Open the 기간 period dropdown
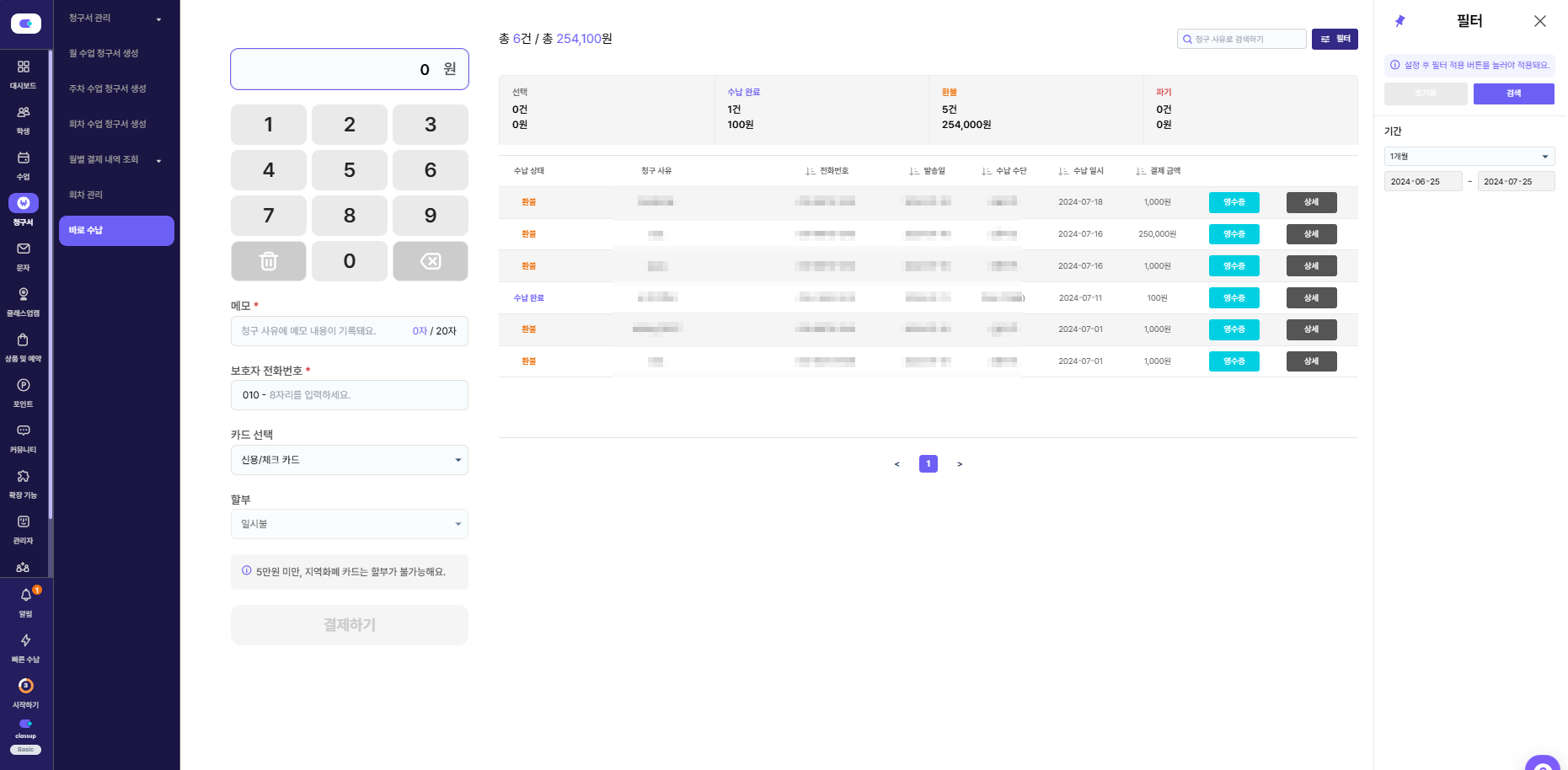Viewport: 1568px width, 770px height. (x=1469, y=157)
